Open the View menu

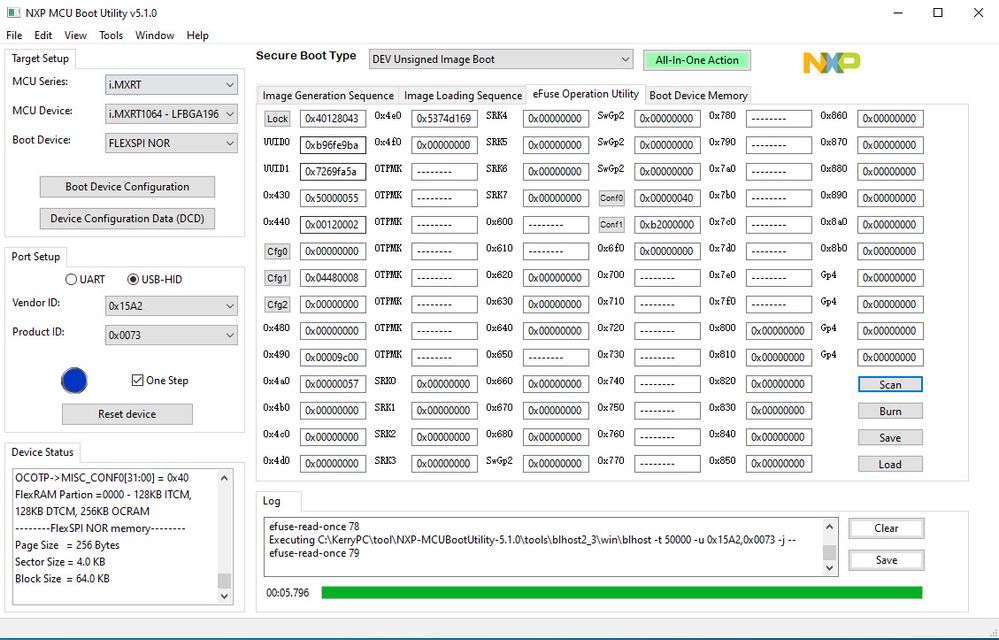75,36
